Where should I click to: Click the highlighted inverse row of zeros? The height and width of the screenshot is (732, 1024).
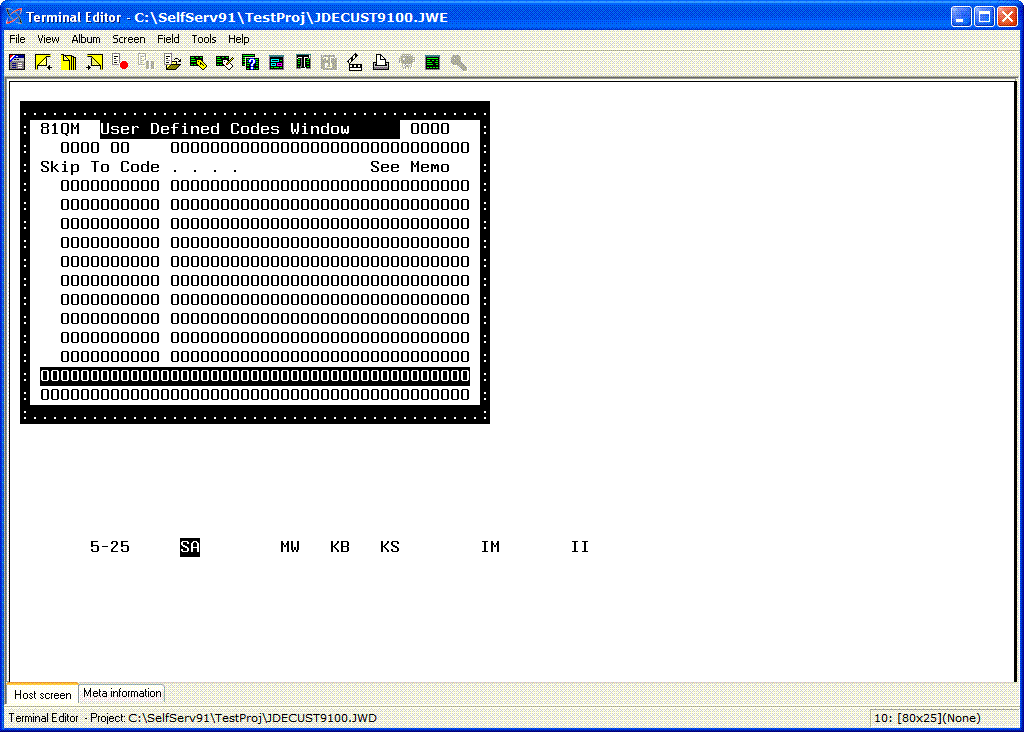pyautogui.click(x=255, y=376)
